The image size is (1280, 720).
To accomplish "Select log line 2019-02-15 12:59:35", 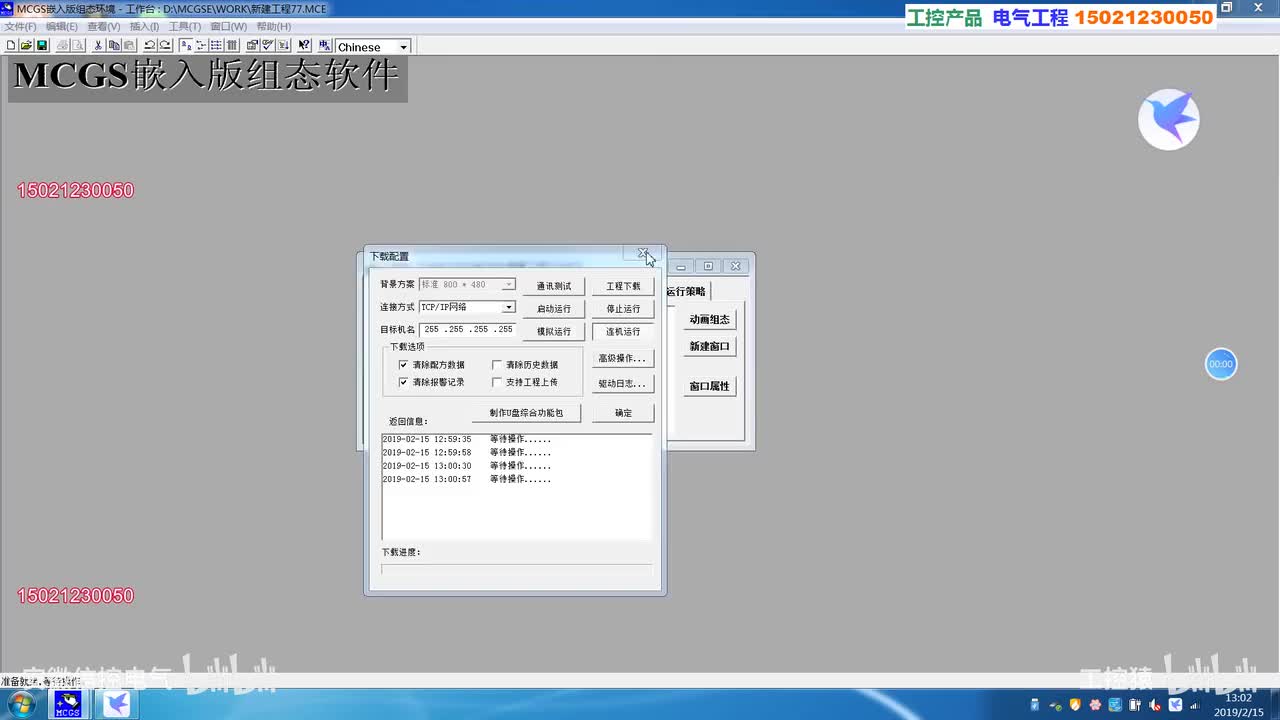I will (x=466, y=439).
